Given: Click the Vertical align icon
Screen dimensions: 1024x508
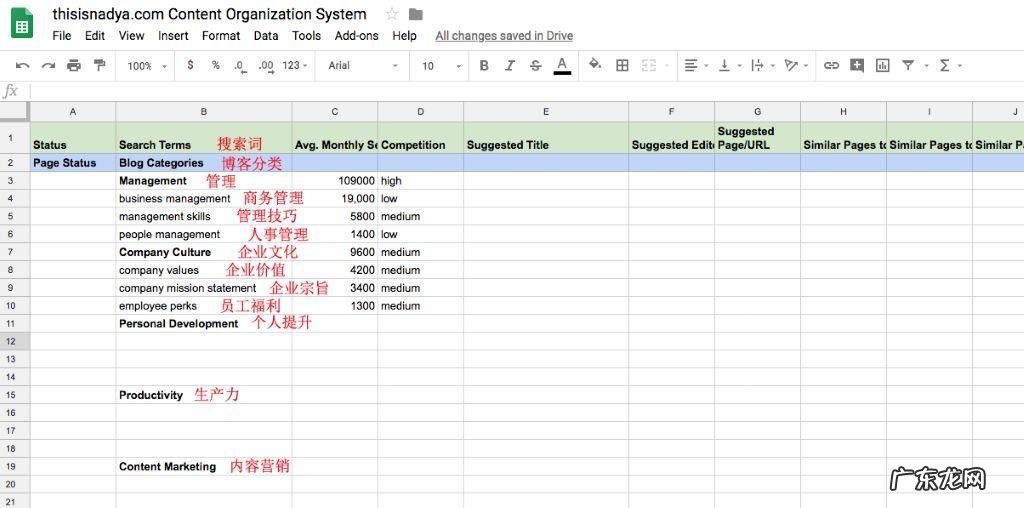Looking at the screenshot, I should [x=724, y=65].
